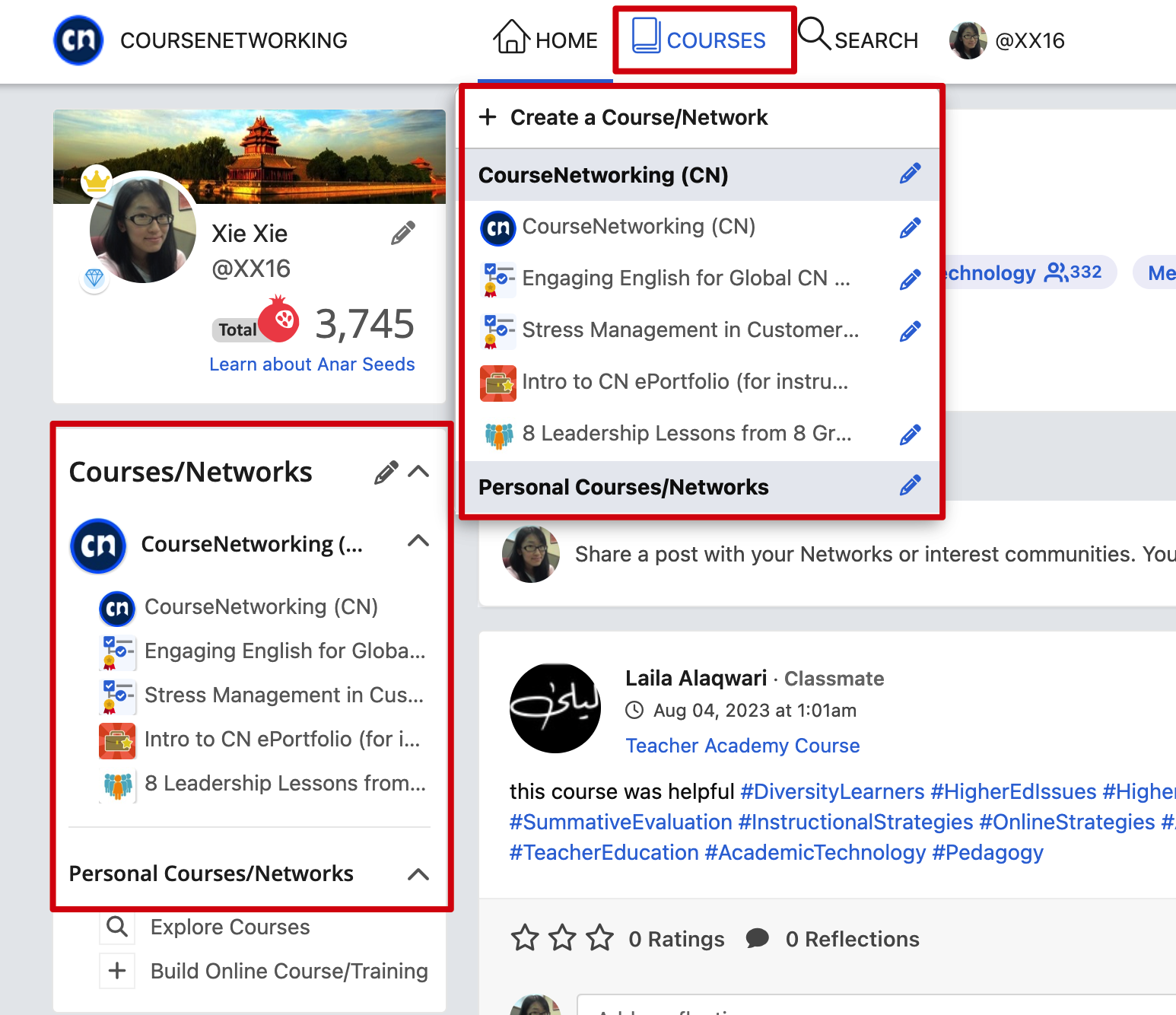Open Teacher Academy Course link
1176x1015 pixels.
point(742,746)
